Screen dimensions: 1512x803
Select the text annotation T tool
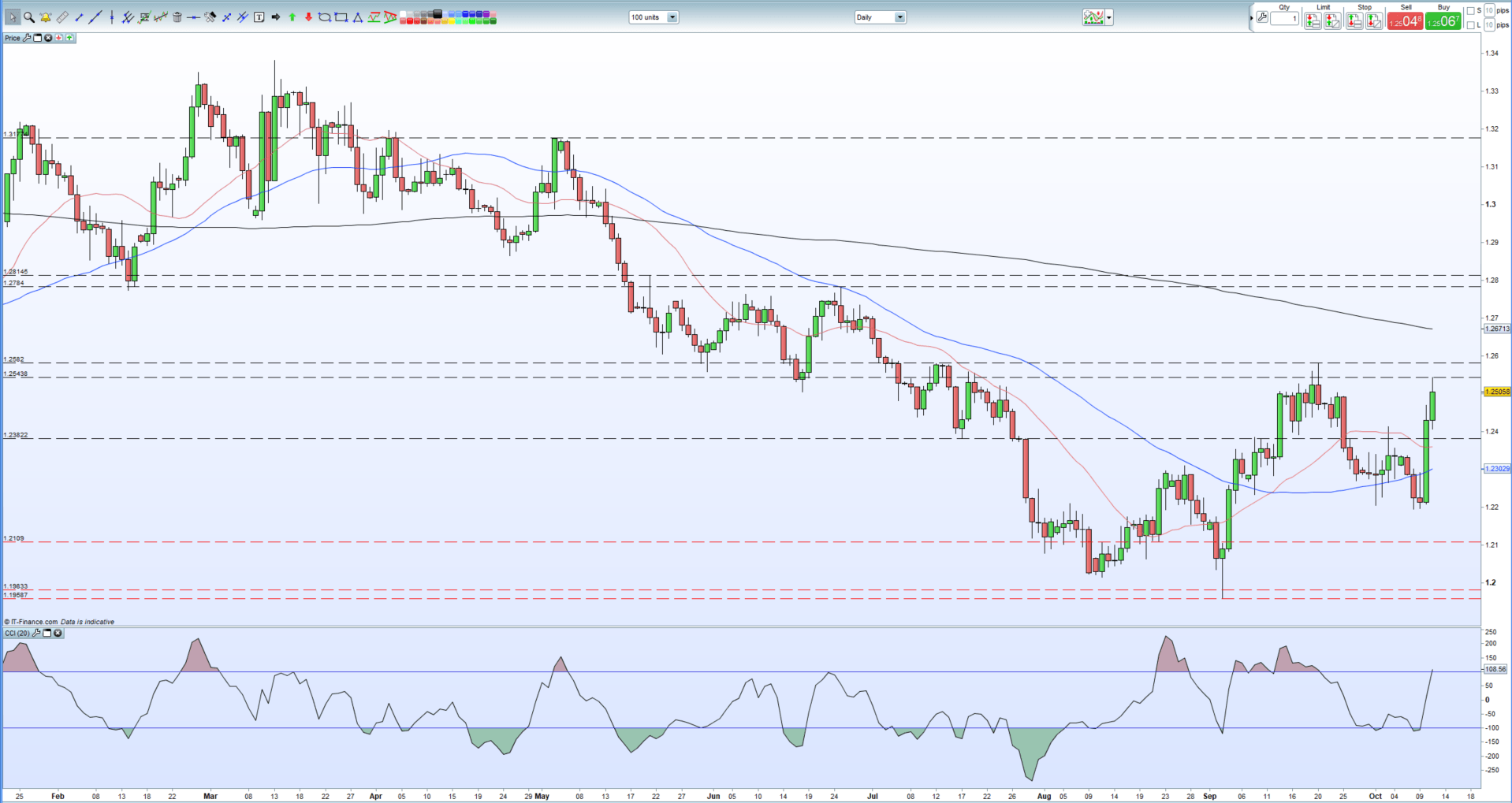[259, 17]
